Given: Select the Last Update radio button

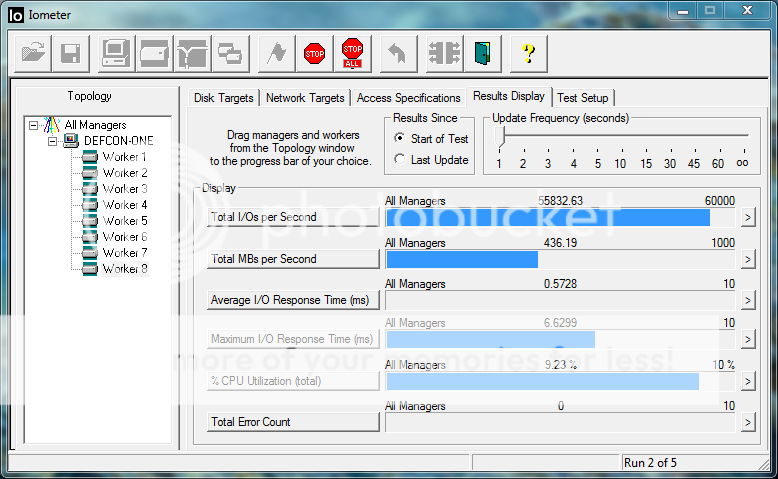Looking at the screenshot, I should (x=400, y=160).
